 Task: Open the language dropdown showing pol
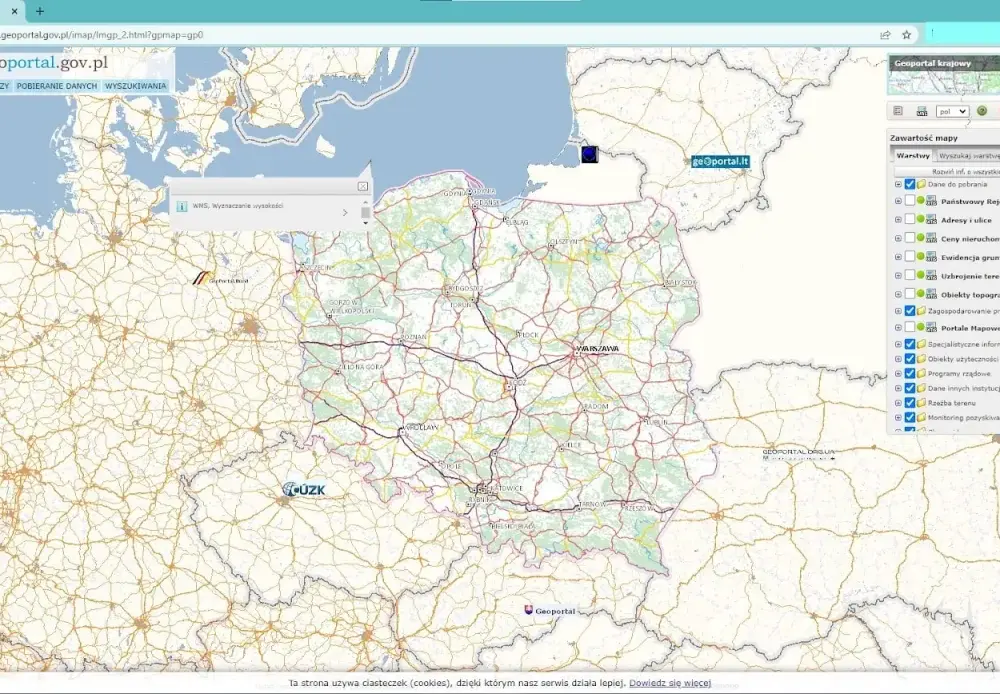[953, 112]
